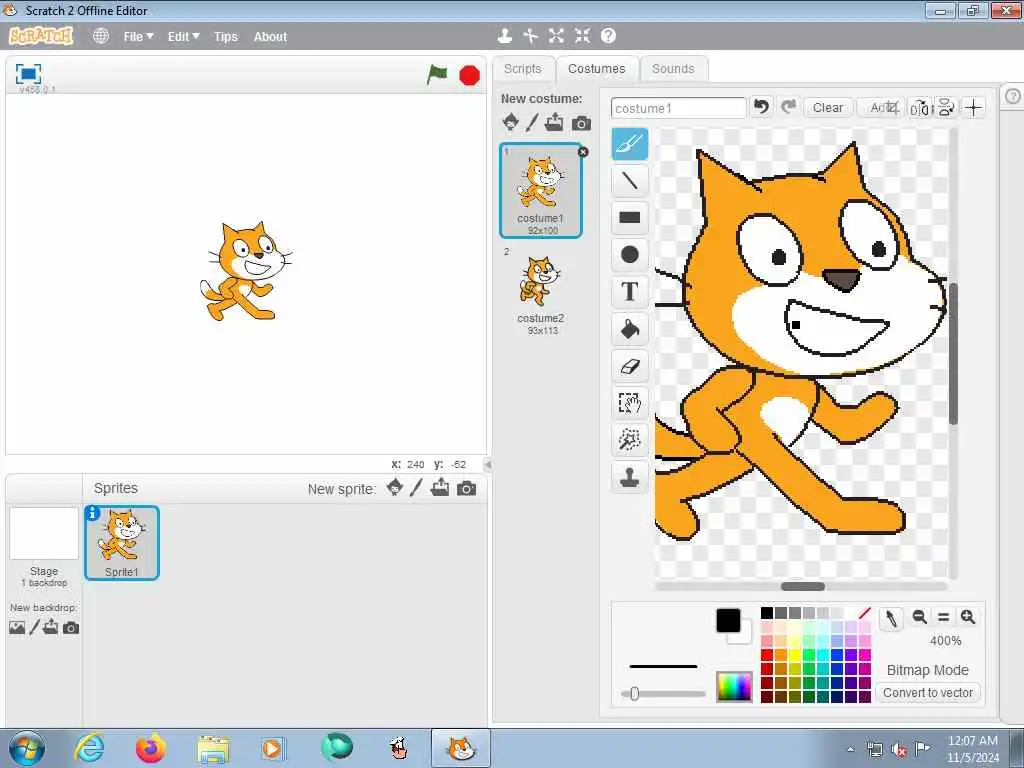Create new sprite from camera
This screenshot has height=768, width=1024.
(466, 488)
